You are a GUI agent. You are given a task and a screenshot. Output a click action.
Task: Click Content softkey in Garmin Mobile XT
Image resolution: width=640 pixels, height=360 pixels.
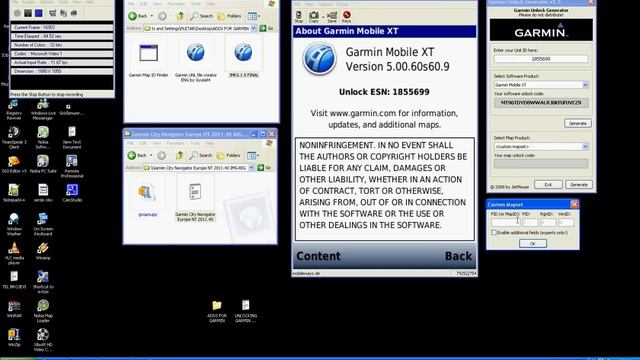click(x=318, y=256)
